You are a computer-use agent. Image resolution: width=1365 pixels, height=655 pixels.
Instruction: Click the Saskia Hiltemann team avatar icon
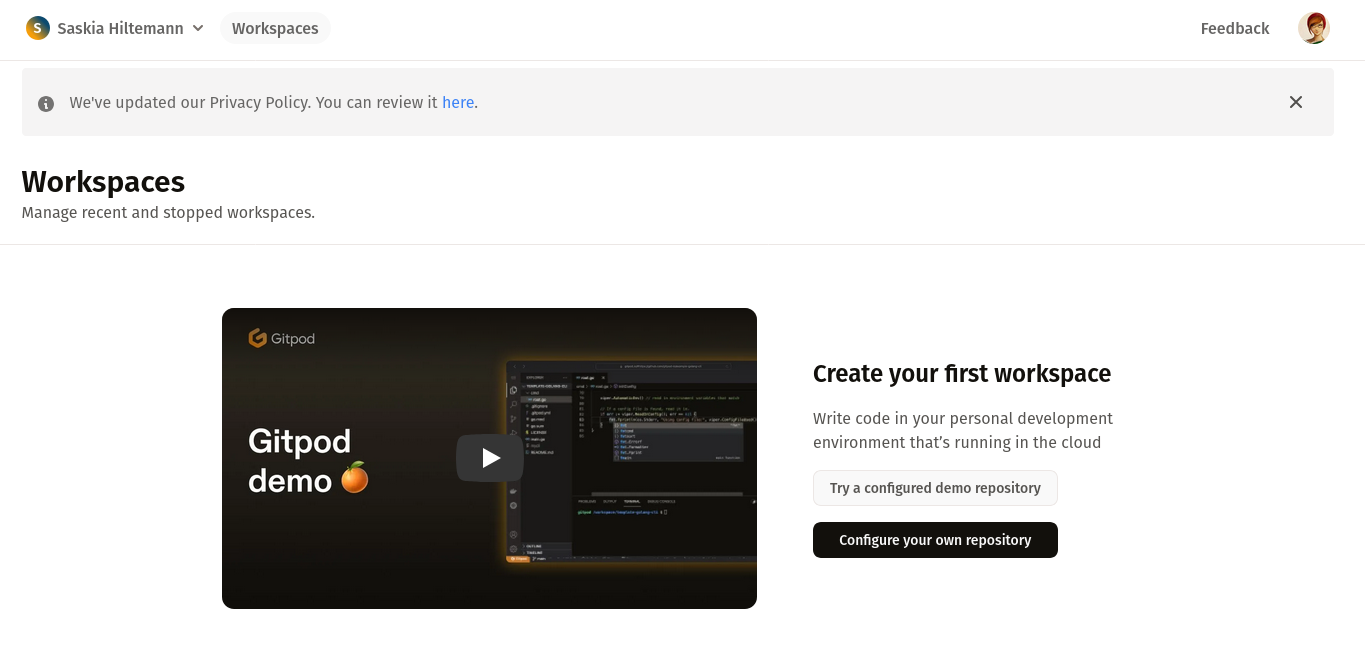click(x=37, y=28)
